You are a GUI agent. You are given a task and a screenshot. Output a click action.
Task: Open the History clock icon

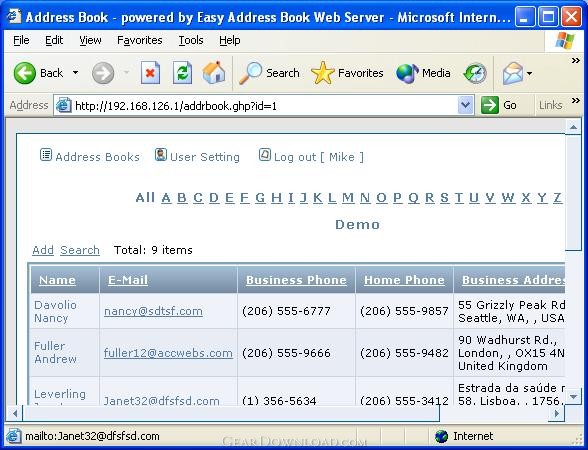point(475,73)
